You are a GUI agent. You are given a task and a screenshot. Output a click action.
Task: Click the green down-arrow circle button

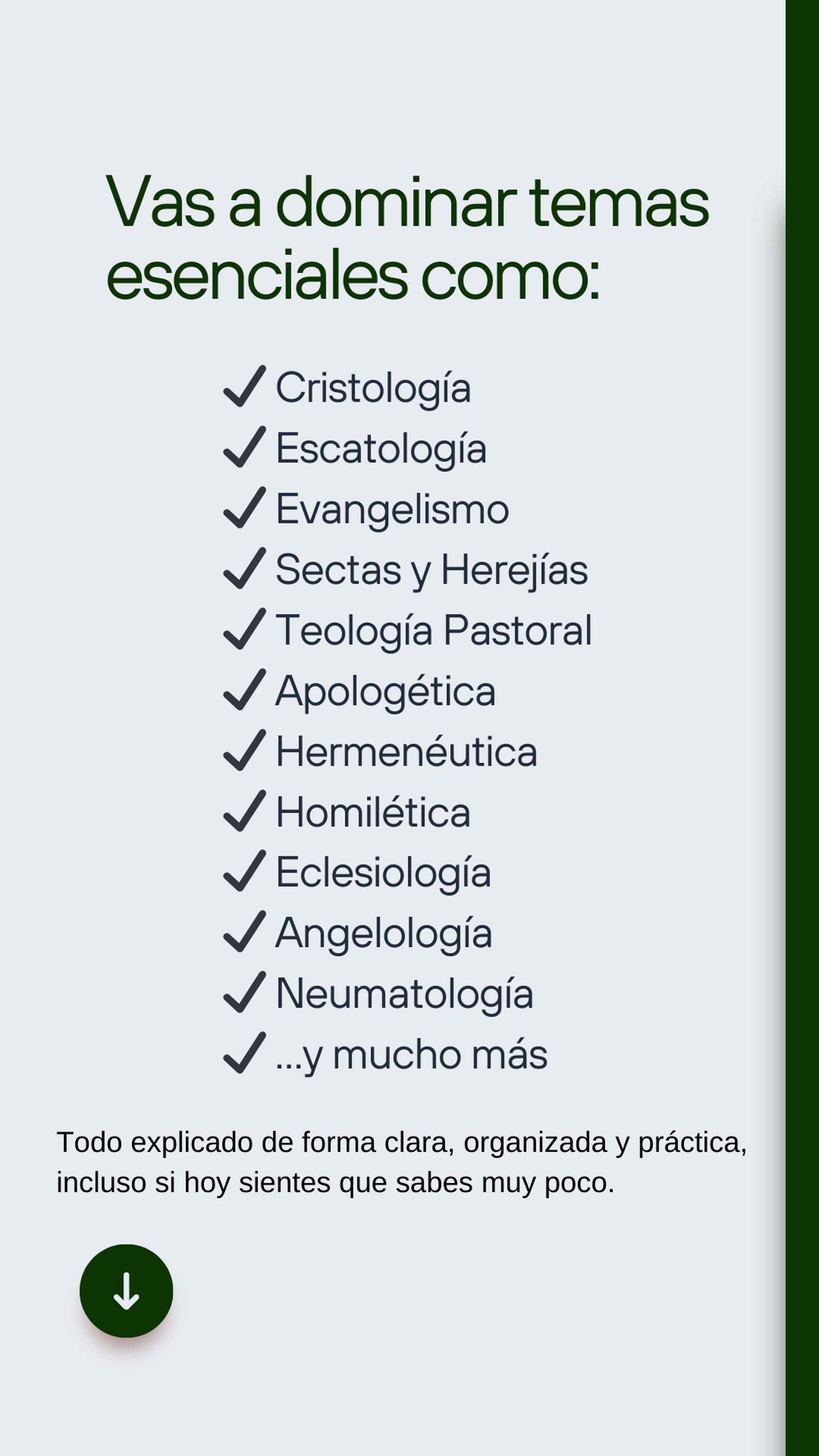(x=126, y=1291)
